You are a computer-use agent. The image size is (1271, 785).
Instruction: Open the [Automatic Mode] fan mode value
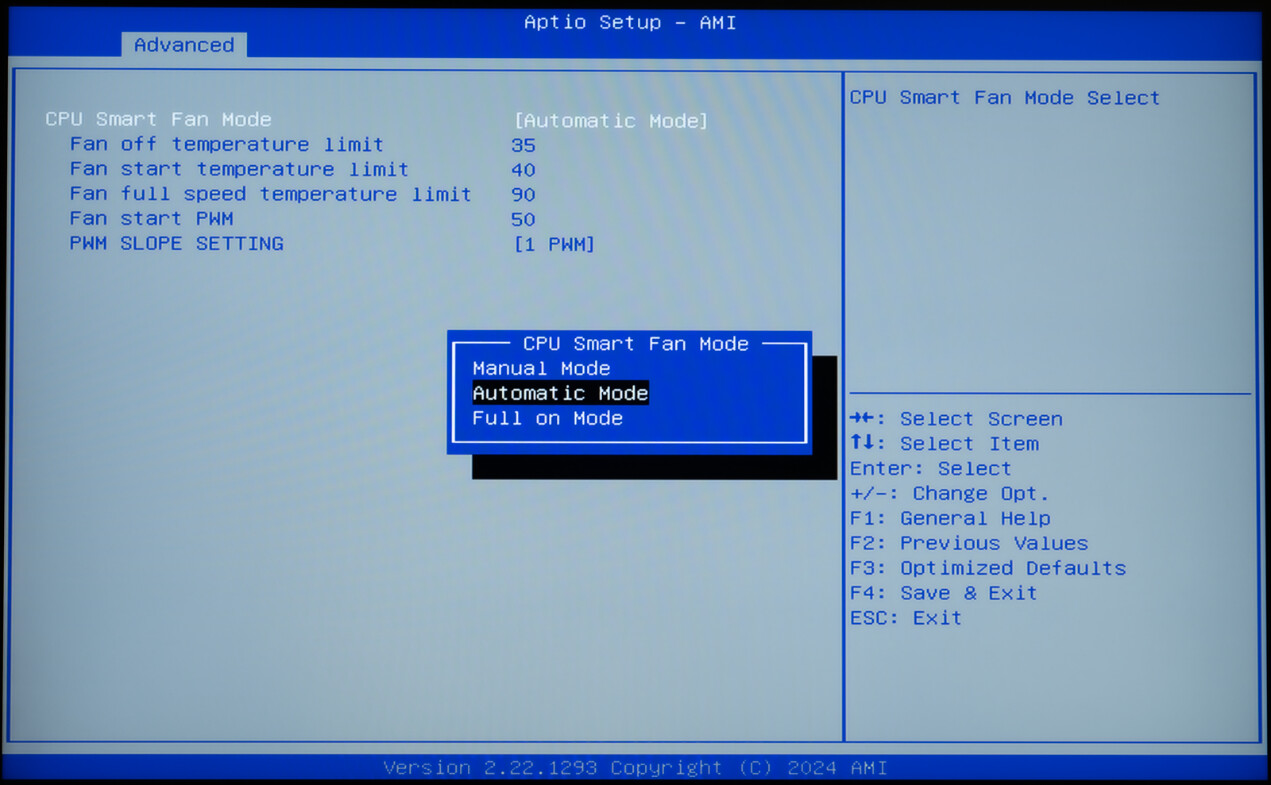pyautogui.click(x=610, y=121)
